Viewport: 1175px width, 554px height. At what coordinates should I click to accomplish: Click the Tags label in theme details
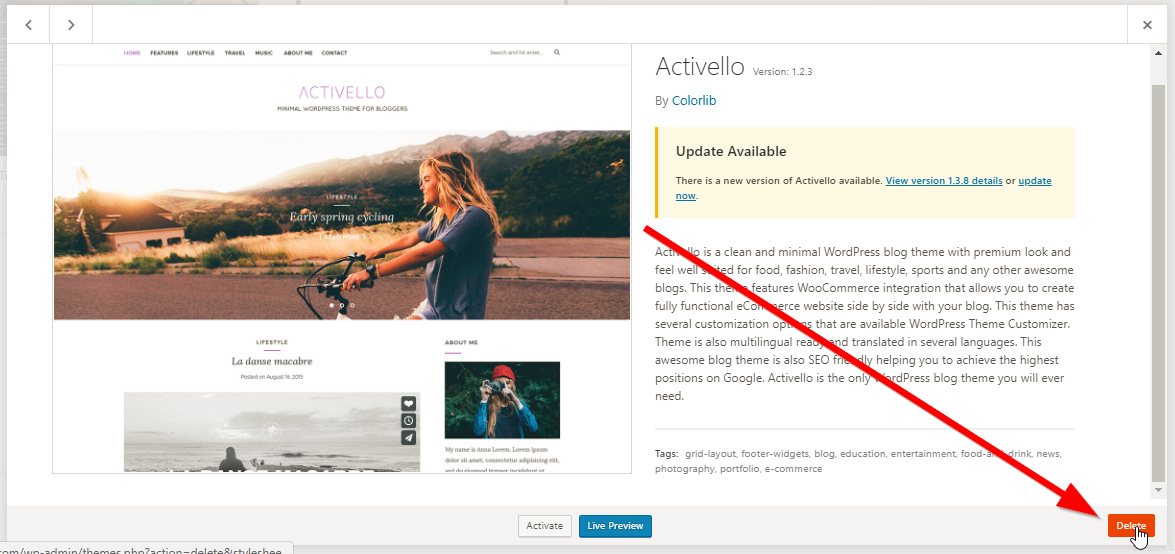pyautogui.click(x=666, y=454)
